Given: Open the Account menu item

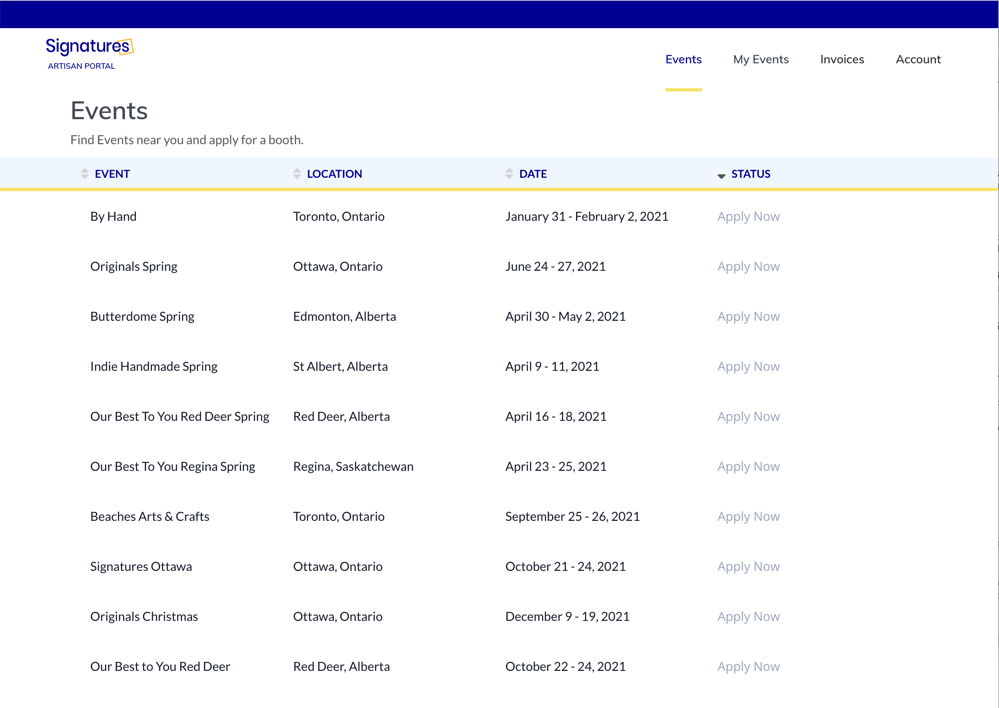Looking at the screenshot, I should pyautogui.click(x=917, y=59).
